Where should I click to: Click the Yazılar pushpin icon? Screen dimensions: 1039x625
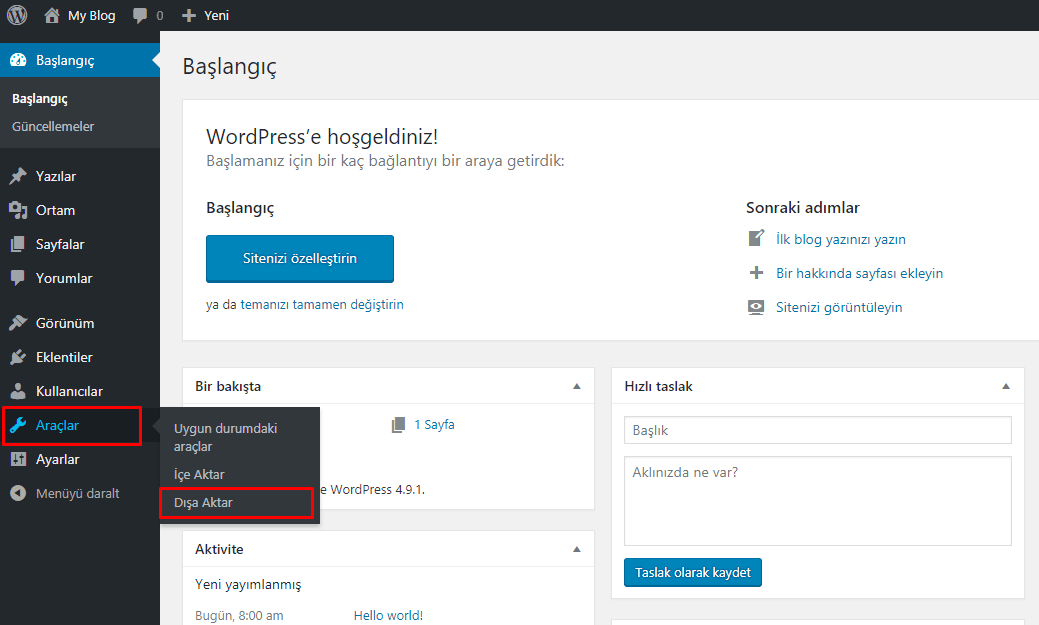coord(18,177)
